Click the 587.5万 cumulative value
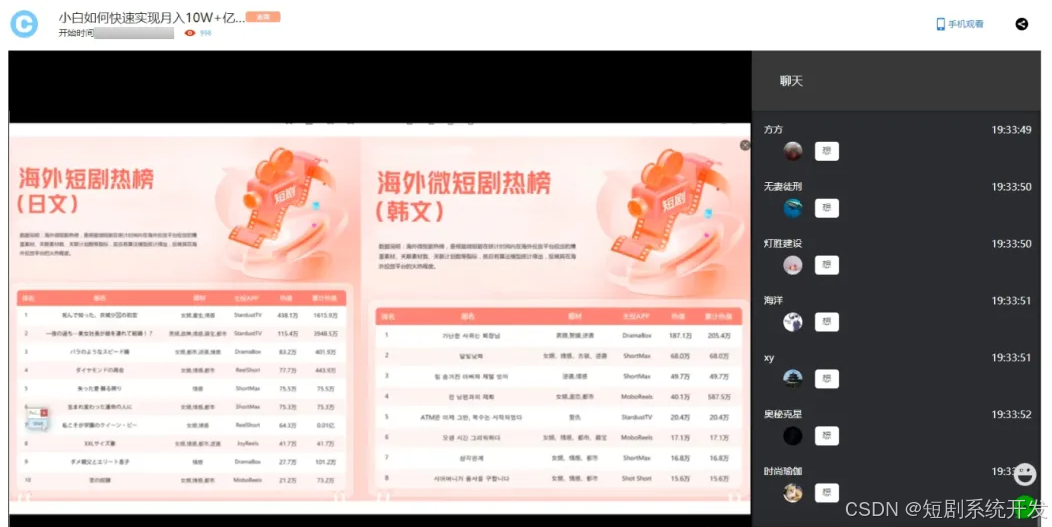This screenshot has height=527, width=1052. point(719,397)
